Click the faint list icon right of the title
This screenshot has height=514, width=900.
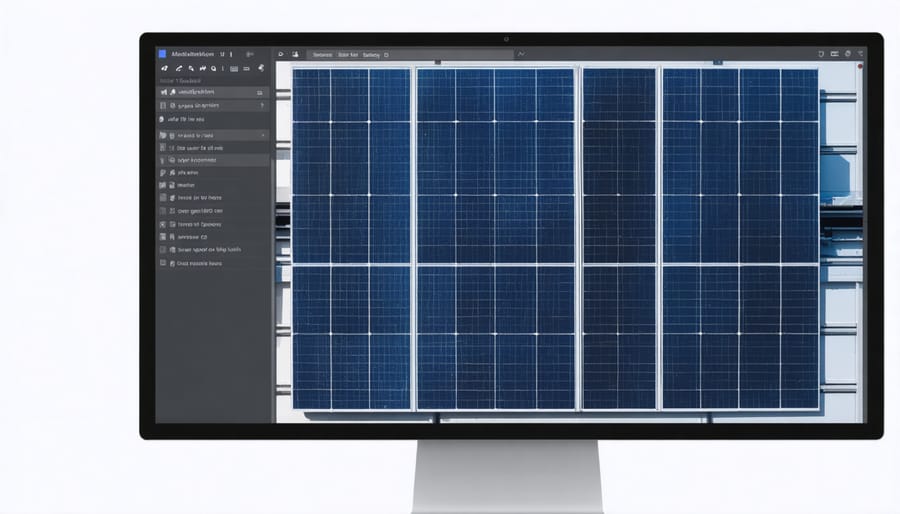pyautogui.click(x=250, y=54)
